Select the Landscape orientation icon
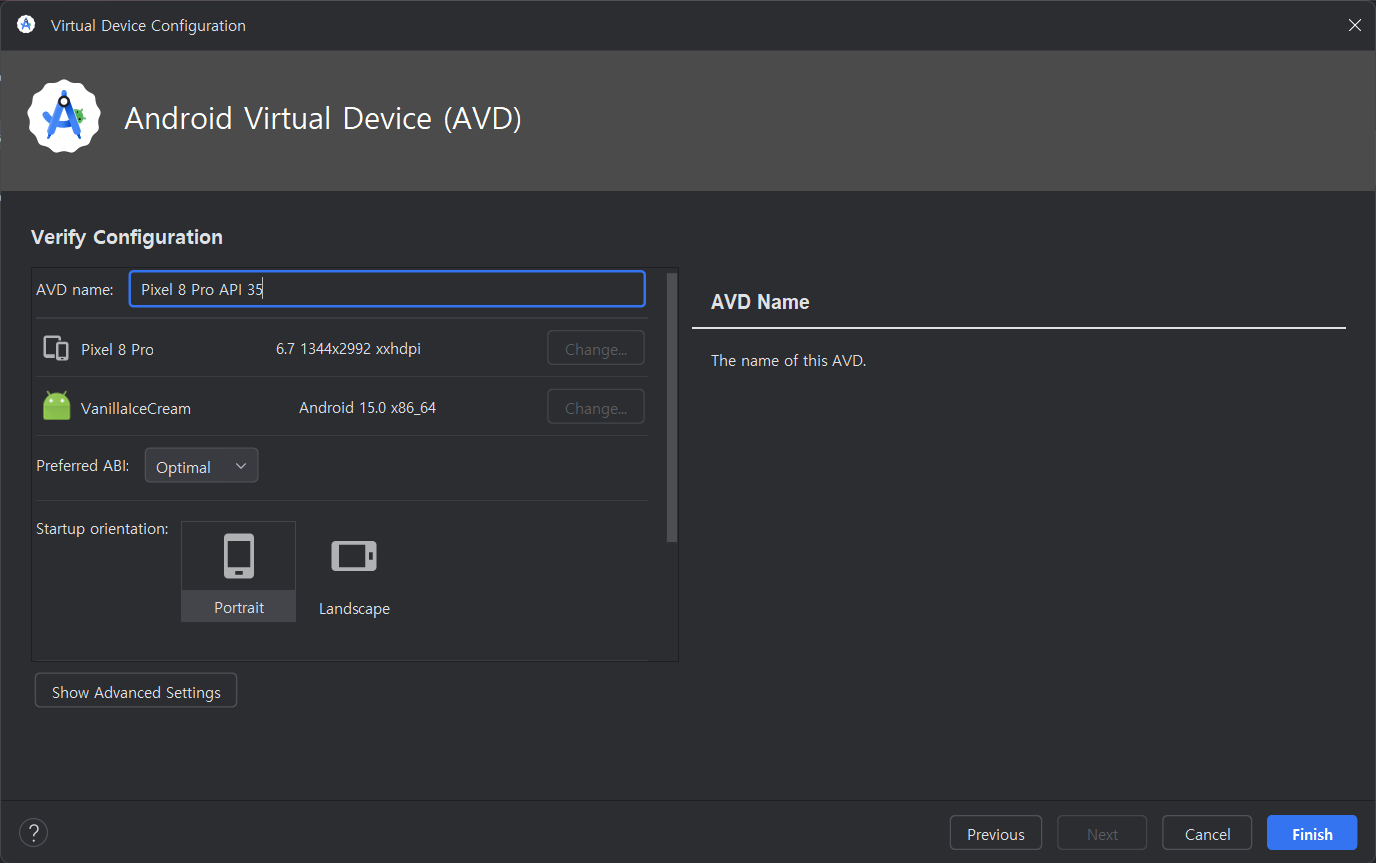This screenshot has width=1376, height=863. click(354, 556)
